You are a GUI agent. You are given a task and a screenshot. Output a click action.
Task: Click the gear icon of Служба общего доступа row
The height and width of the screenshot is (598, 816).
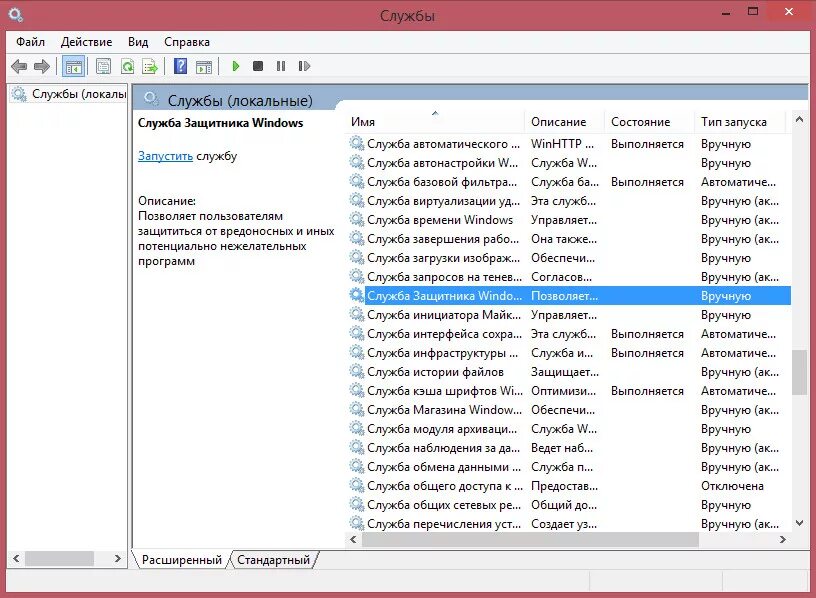coord(356,485)
